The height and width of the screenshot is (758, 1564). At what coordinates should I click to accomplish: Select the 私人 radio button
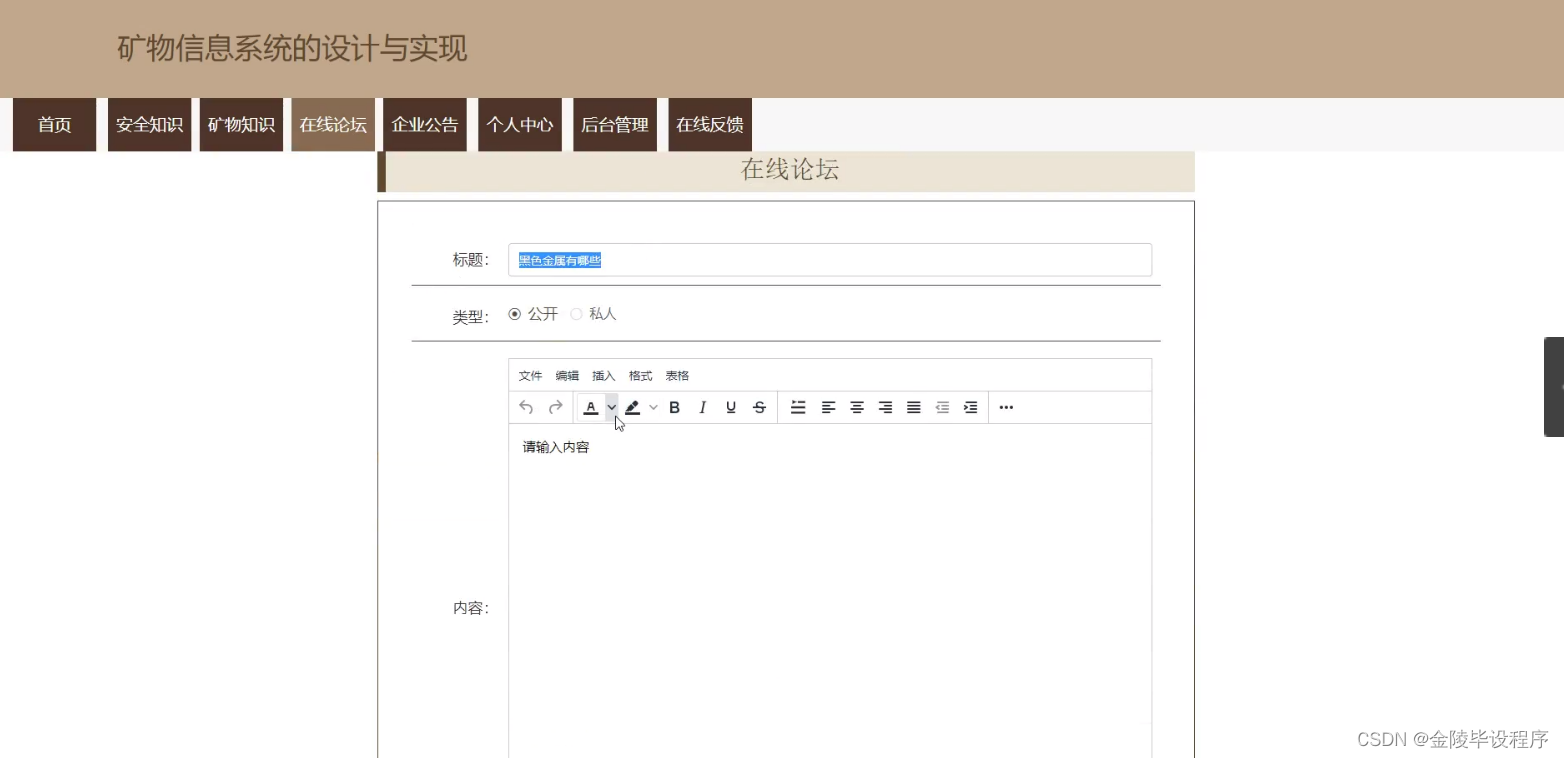tap(576, 313)
